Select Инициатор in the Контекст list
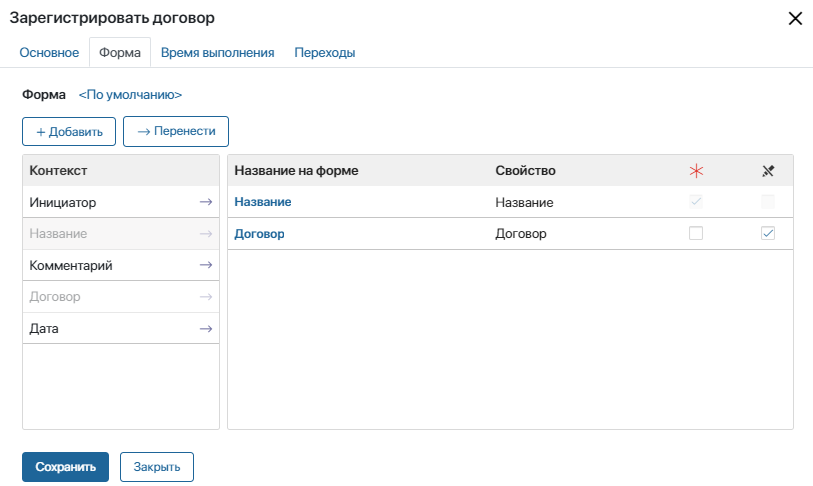The width and height of the screenshot is (813, 486). pos(121,202)
